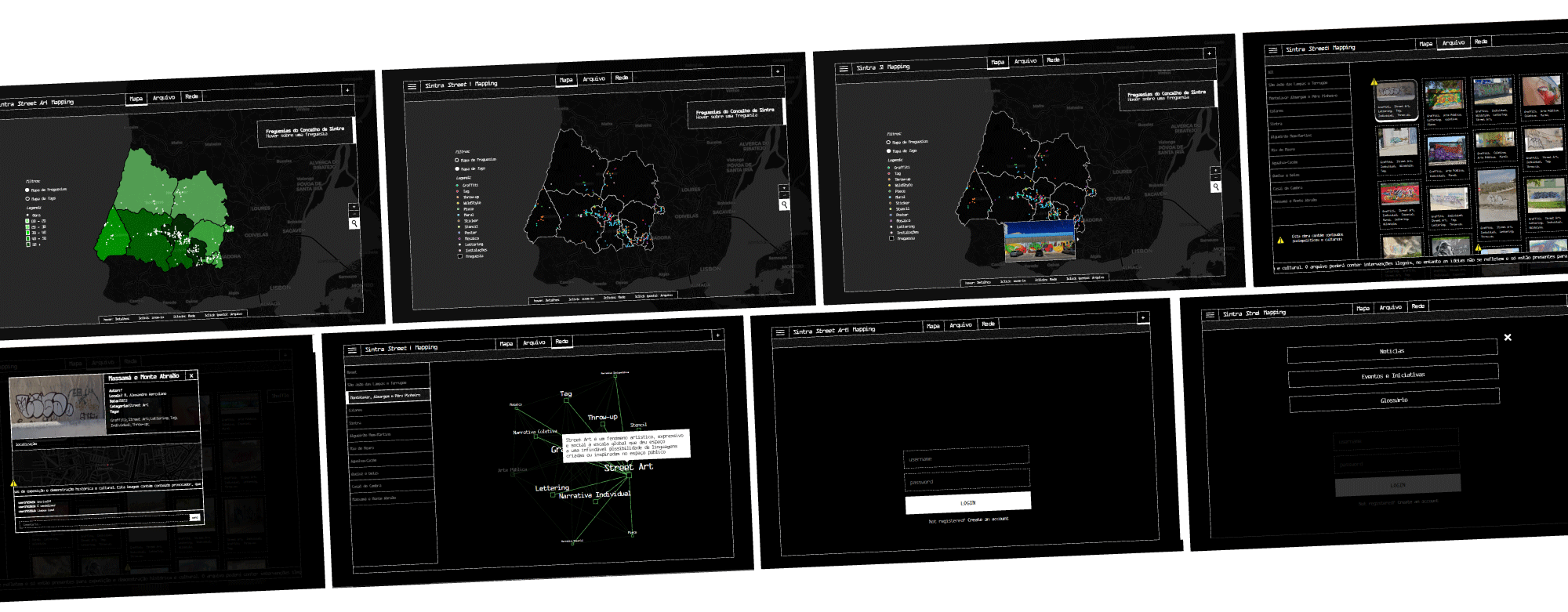Click warning triangle beside sociopolitical content notice
Image resolution: width=1568 pixels, height=612 pixels.
(1280, 240)
